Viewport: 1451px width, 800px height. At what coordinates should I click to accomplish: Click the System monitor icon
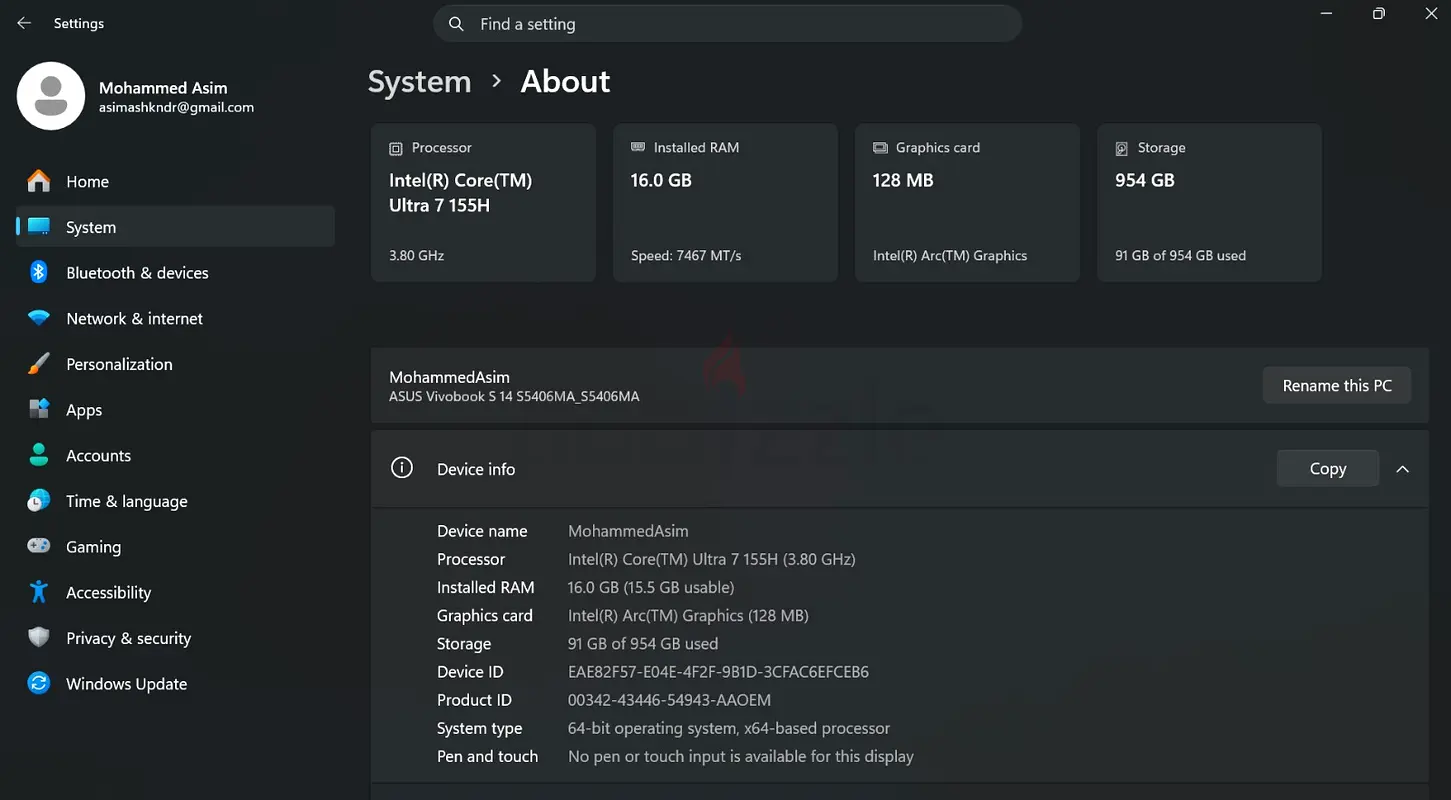[x=39, y=227]
